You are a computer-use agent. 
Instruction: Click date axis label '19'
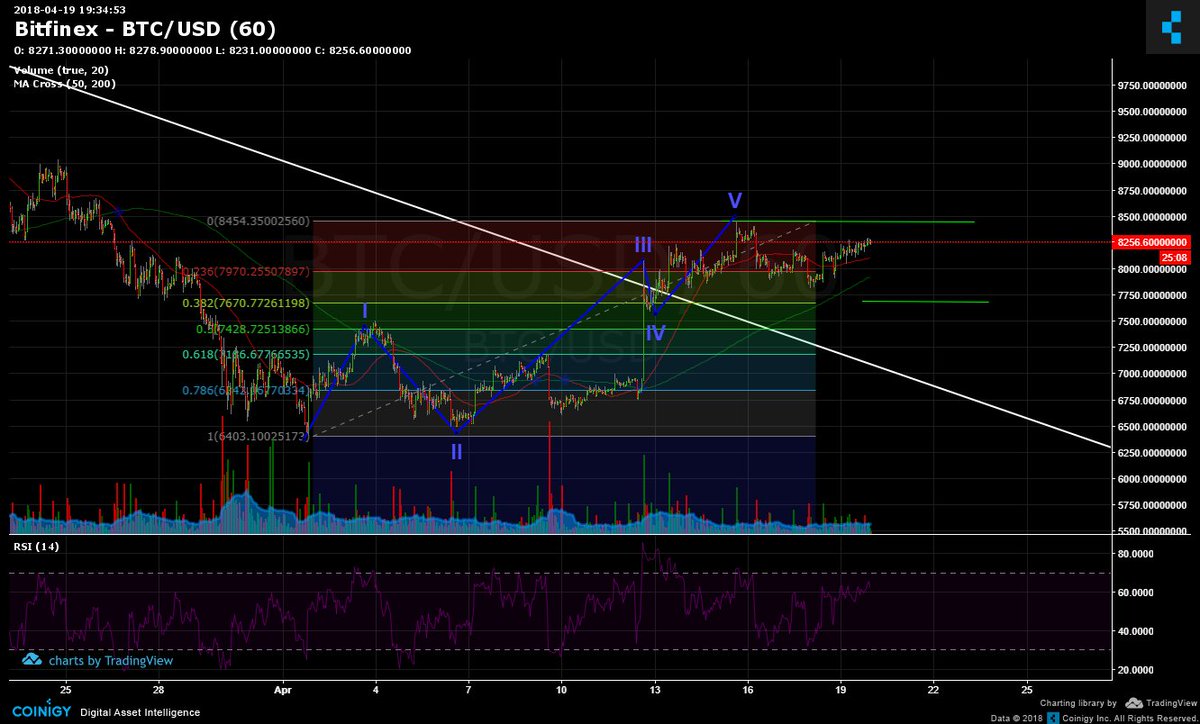[x=840, y=690]
